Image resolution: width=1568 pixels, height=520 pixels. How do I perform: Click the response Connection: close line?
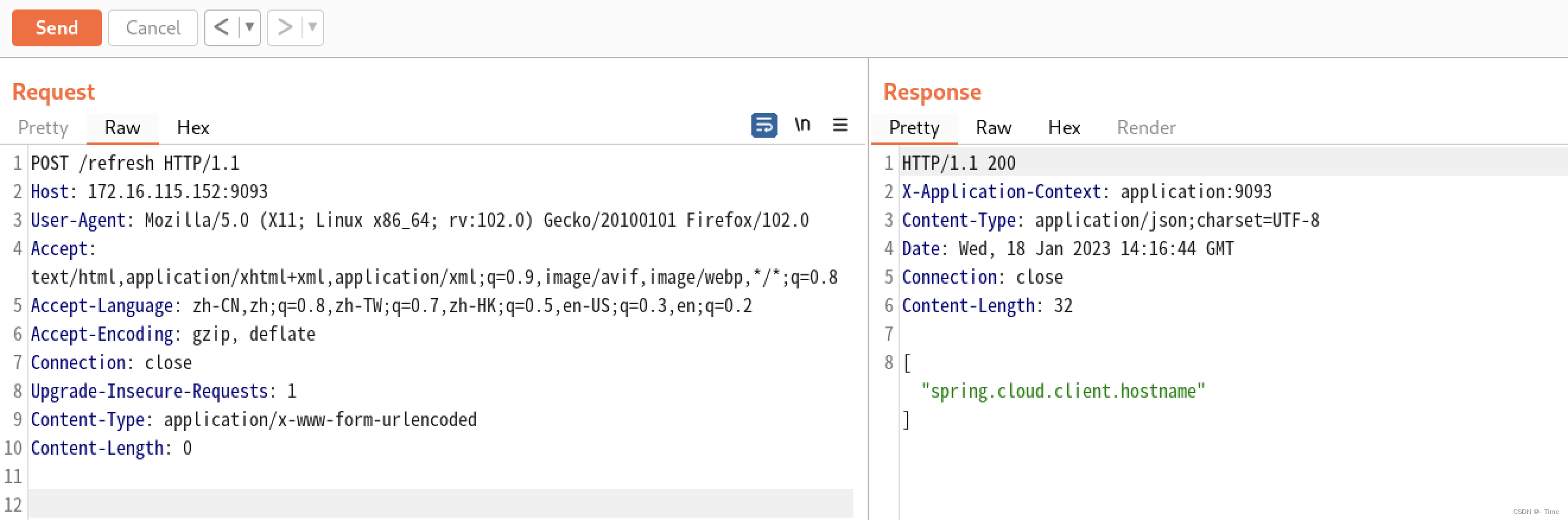click(982, 277)
